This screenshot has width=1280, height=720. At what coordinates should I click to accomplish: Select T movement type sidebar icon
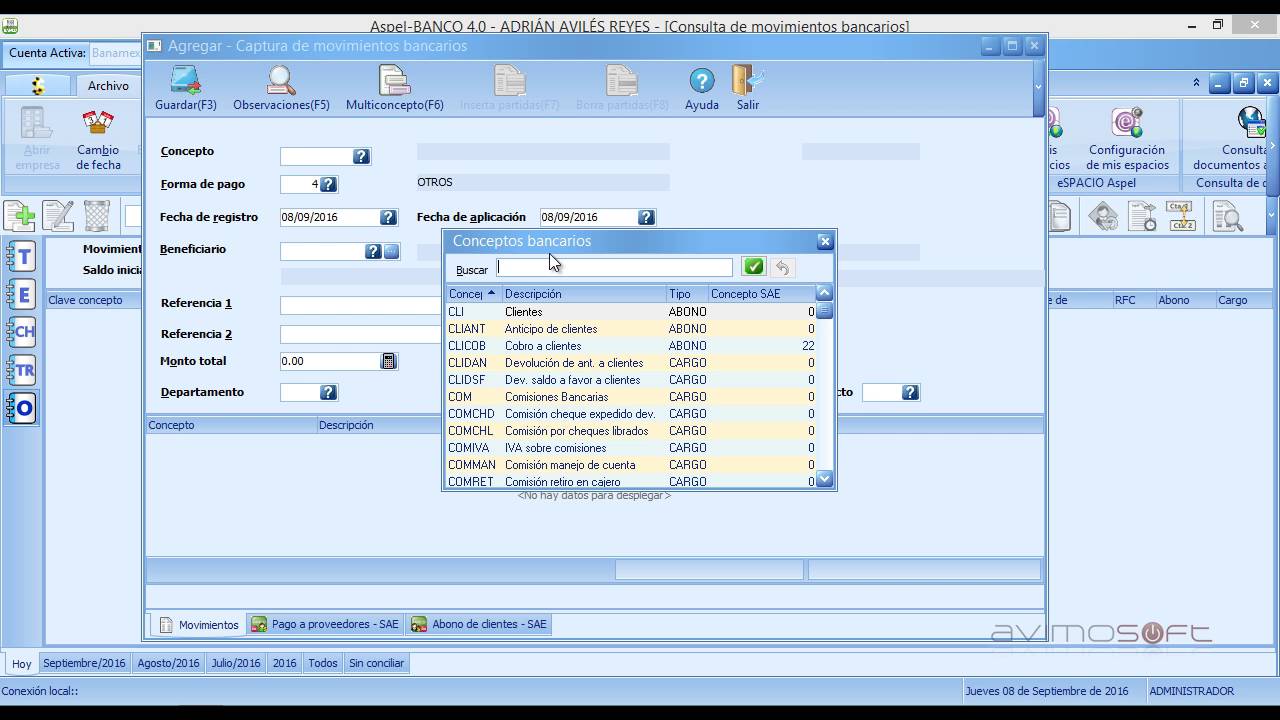(x=22, y=257)
